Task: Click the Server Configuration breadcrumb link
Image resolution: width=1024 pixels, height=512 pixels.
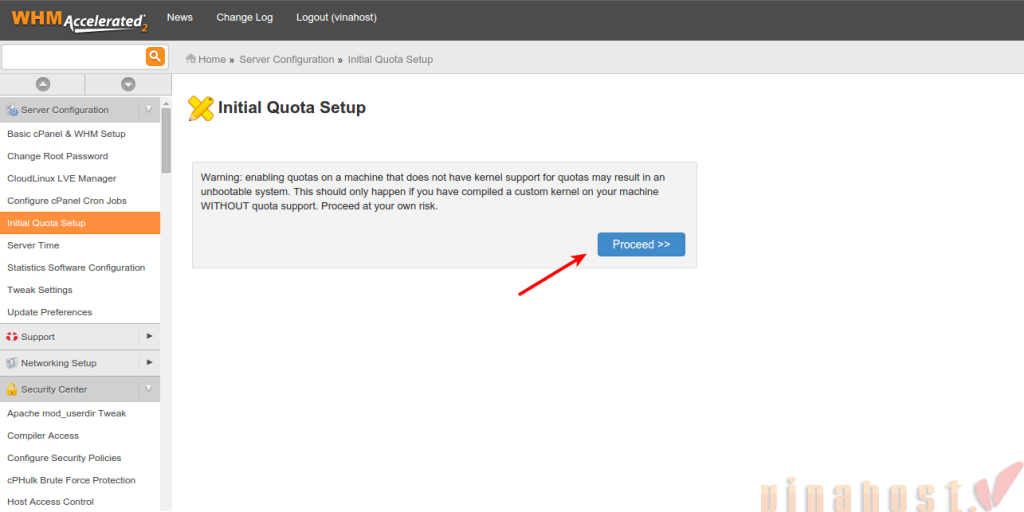Action: pos(287,59)
